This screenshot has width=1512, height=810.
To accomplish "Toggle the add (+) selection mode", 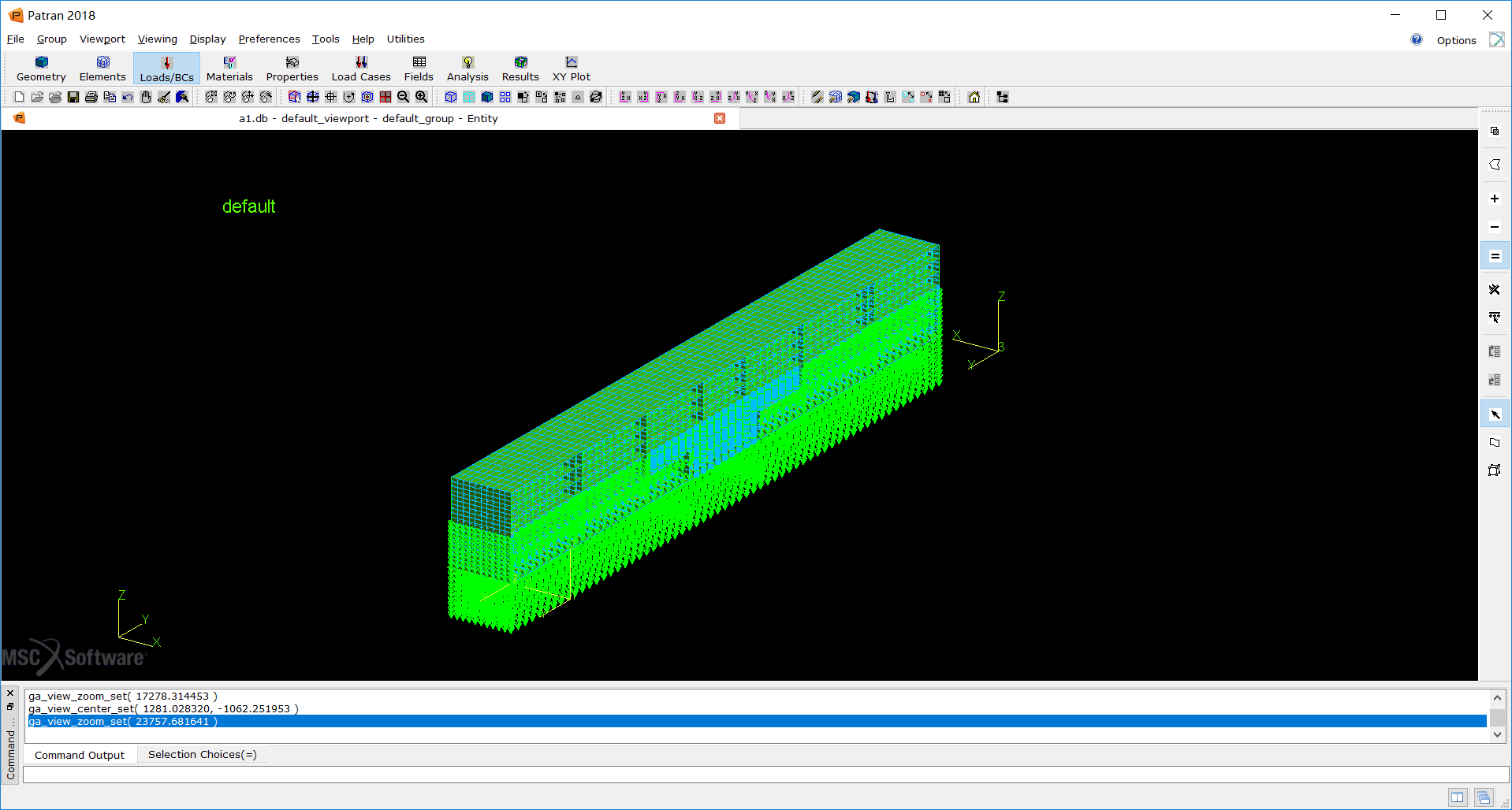I will click(1495, 199).
